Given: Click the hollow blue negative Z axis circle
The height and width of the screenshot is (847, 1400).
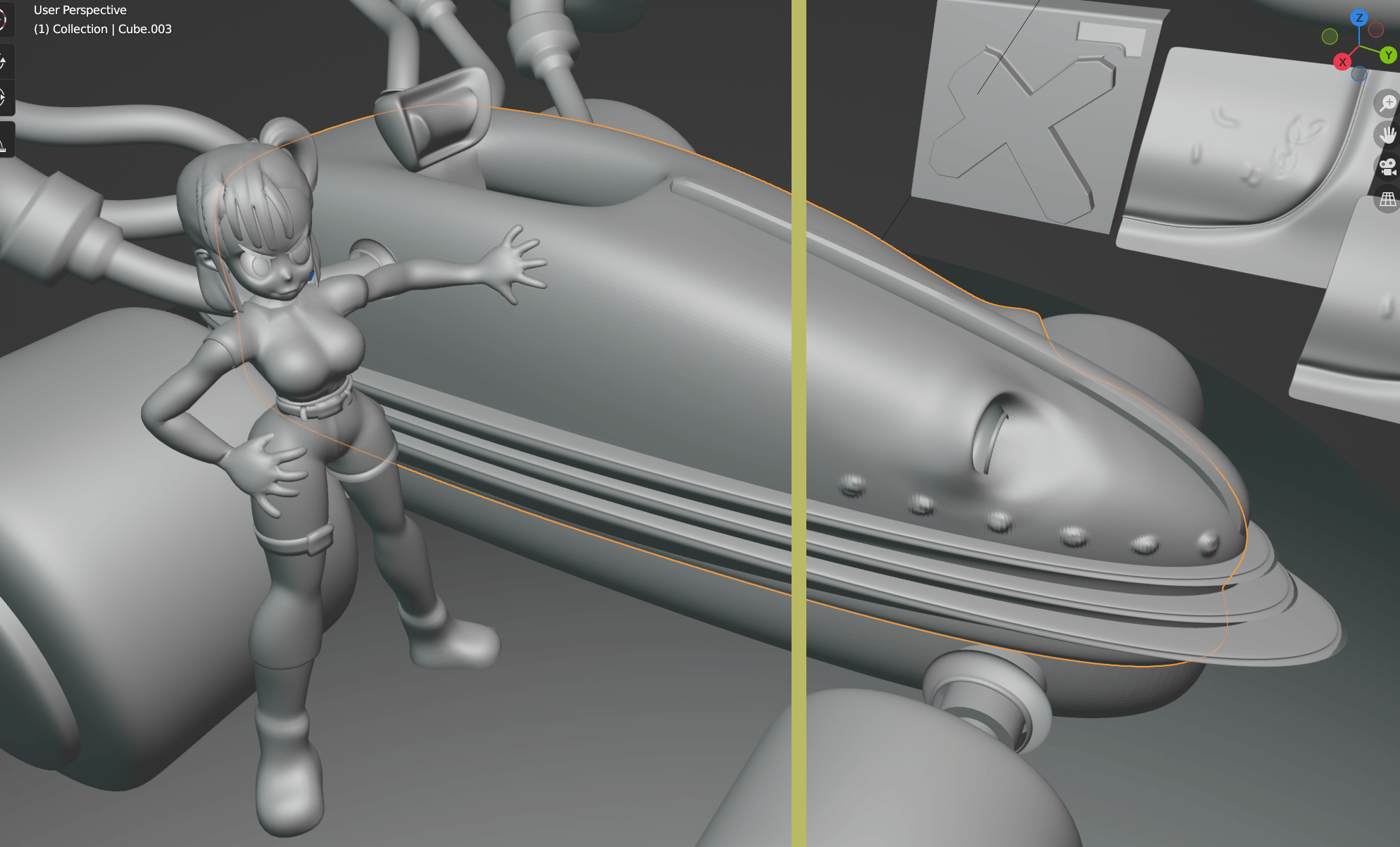Looking at the screenshot, I should (x=1359, y=73).
